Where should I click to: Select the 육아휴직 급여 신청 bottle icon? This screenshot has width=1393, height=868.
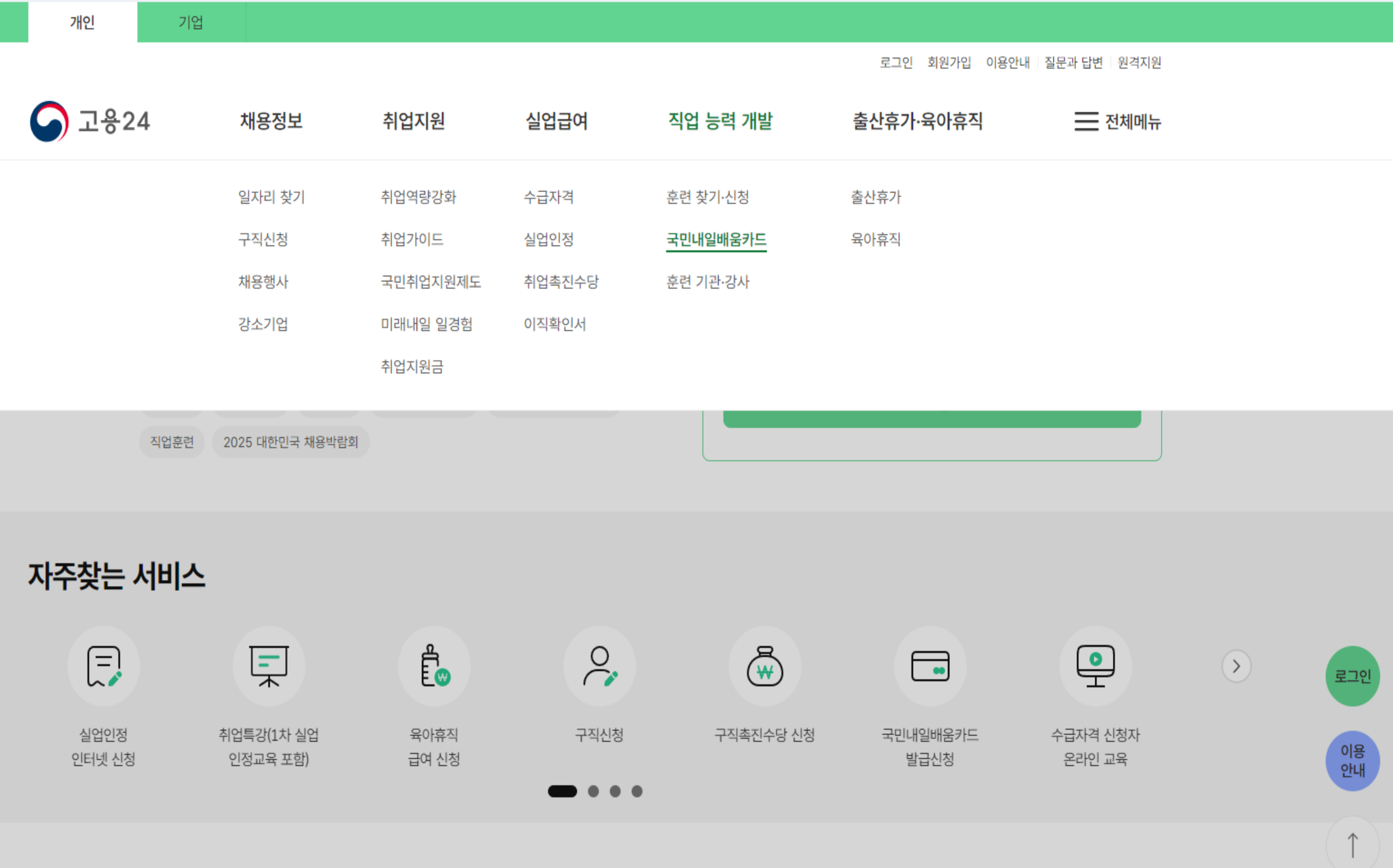(x=435, y=666)
